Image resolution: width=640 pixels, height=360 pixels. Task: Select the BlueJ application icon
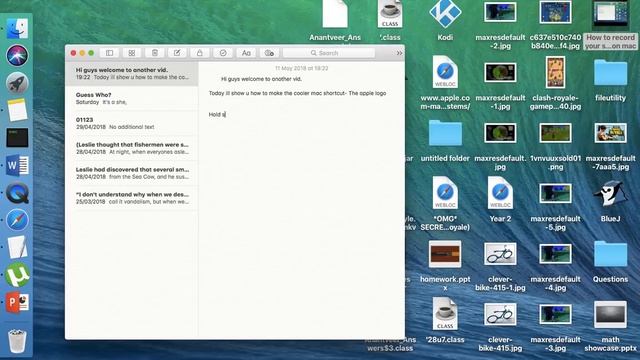click(610, 193)
